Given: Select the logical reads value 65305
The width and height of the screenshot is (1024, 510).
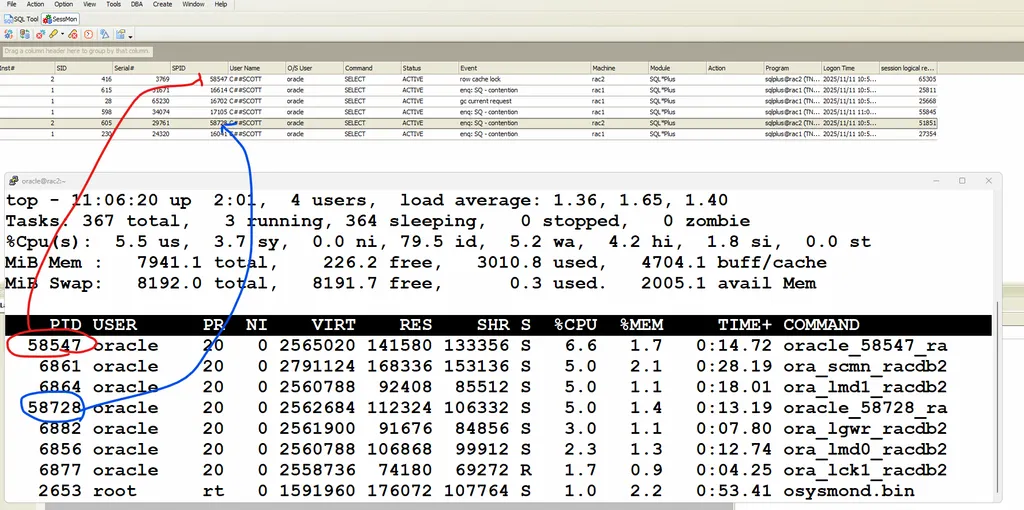Looking at the screenshot, I should pyautogui.click(x=908, y=79).
